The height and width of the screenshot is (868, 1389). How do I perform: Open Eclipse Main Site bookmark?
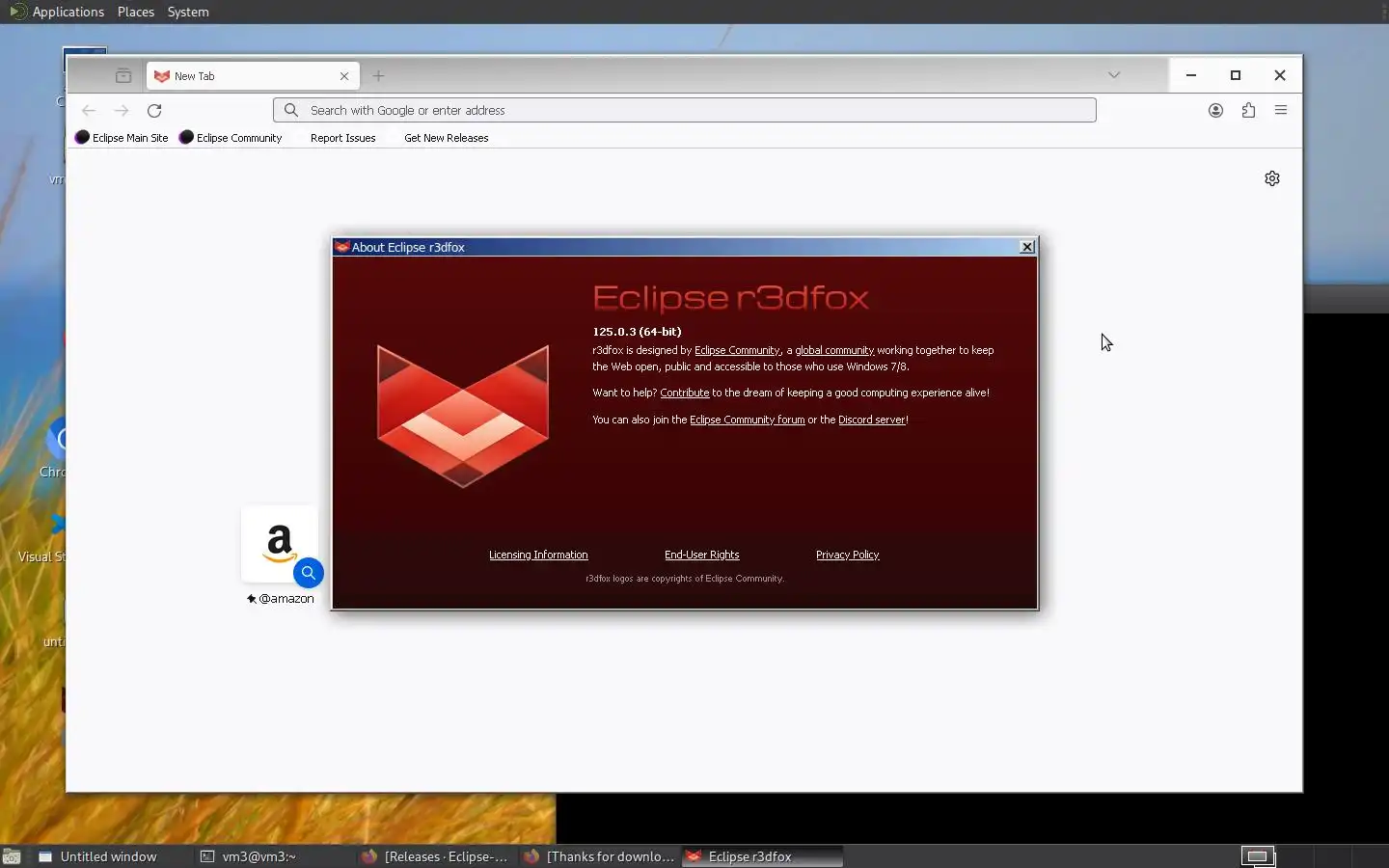[122, 138]
